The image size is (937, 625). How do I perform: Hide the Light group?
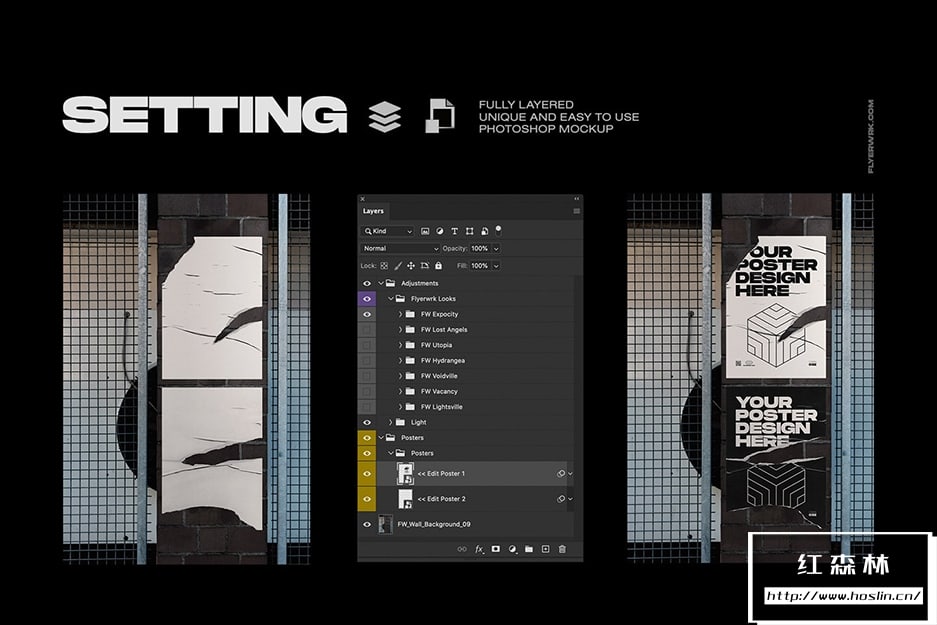click(x=367, y=422)
